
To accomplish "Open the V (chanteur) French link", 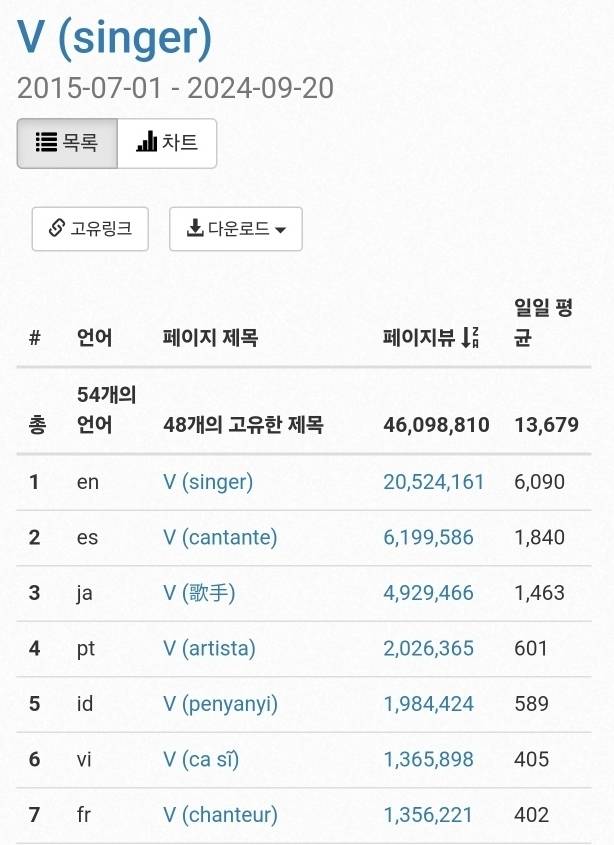I will 220,814.
